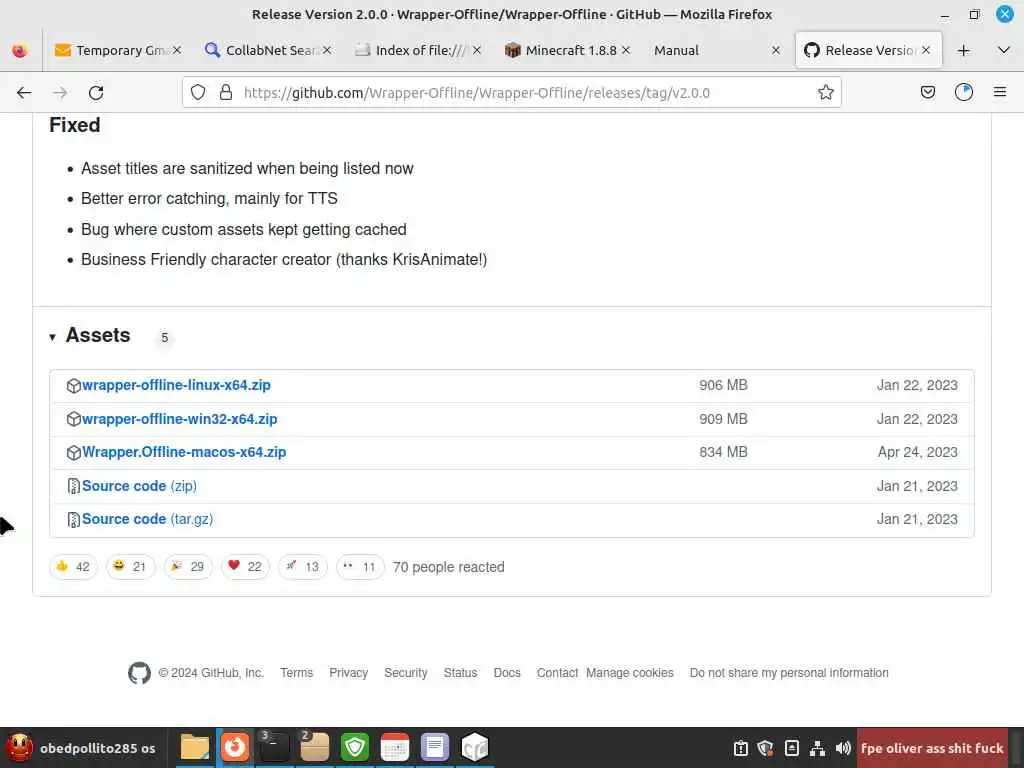Viewport: 1024px width, 768px height.
Task: Click Do not share my personal information
Action: 789,673
